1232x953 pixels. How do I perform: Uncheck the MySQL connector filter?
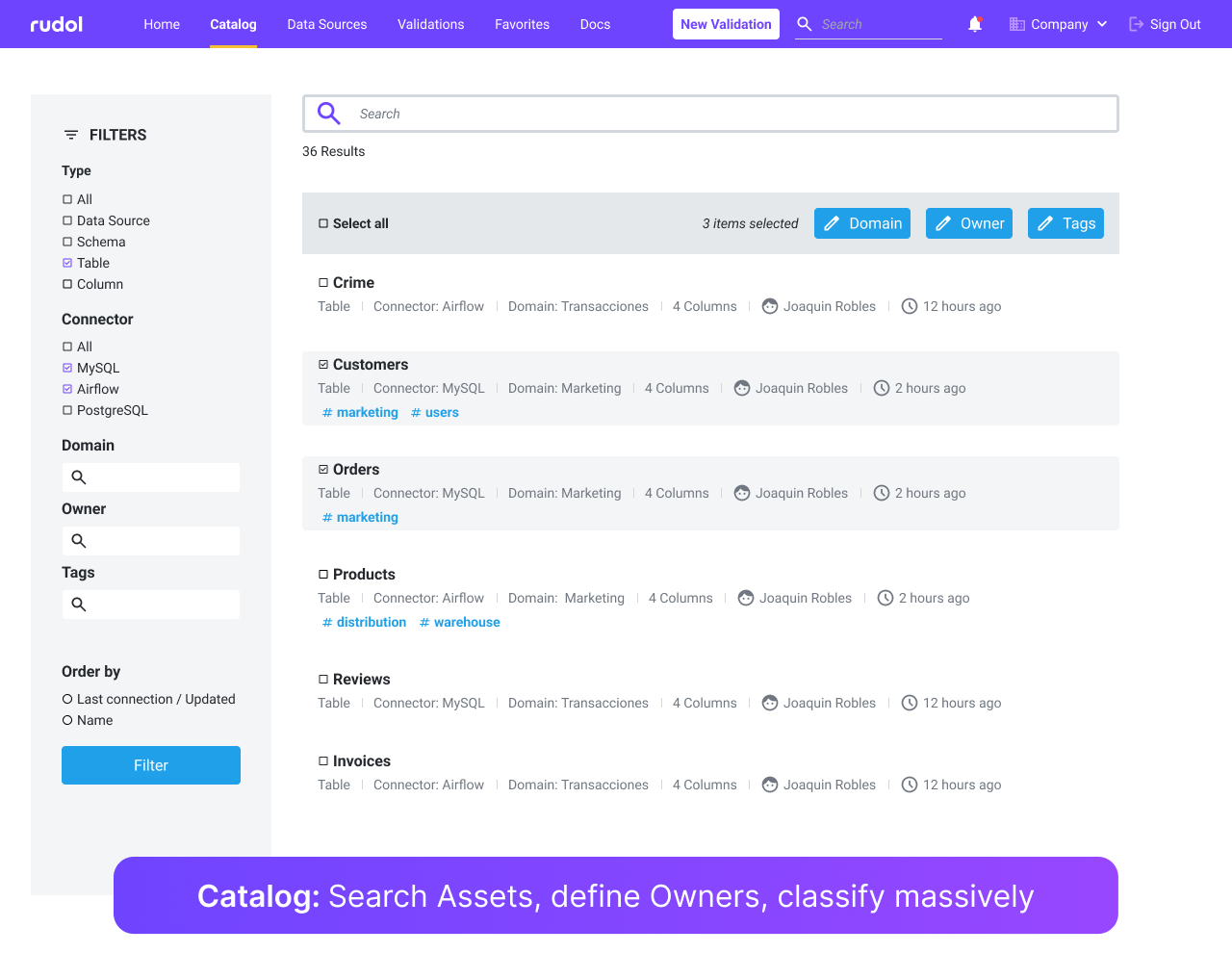click(65, 368)
